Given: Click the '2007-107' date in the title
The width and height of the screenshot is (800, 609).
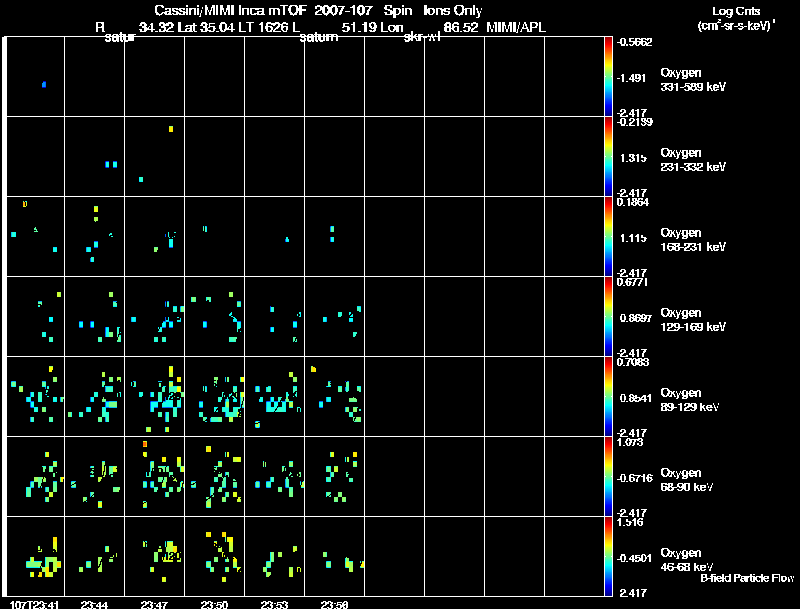Looking at the screenshot, I should [x=343, y=11].
